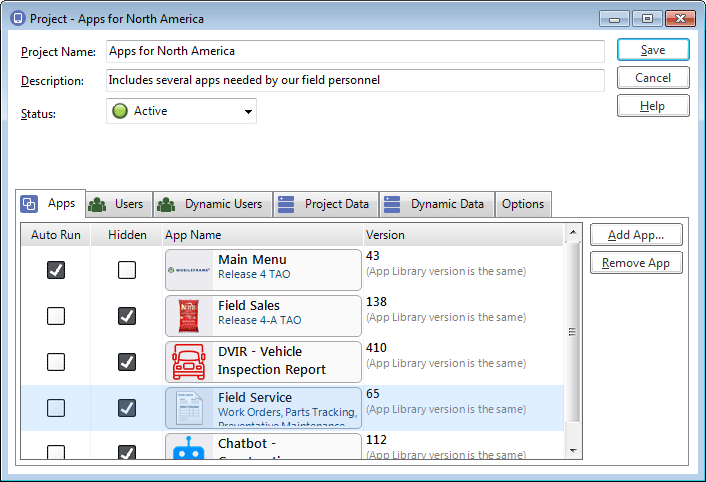706x482 pixels.
Task: Click the app list scrollbar thumb
Action: pyautogui.click(x=573, y=332)
